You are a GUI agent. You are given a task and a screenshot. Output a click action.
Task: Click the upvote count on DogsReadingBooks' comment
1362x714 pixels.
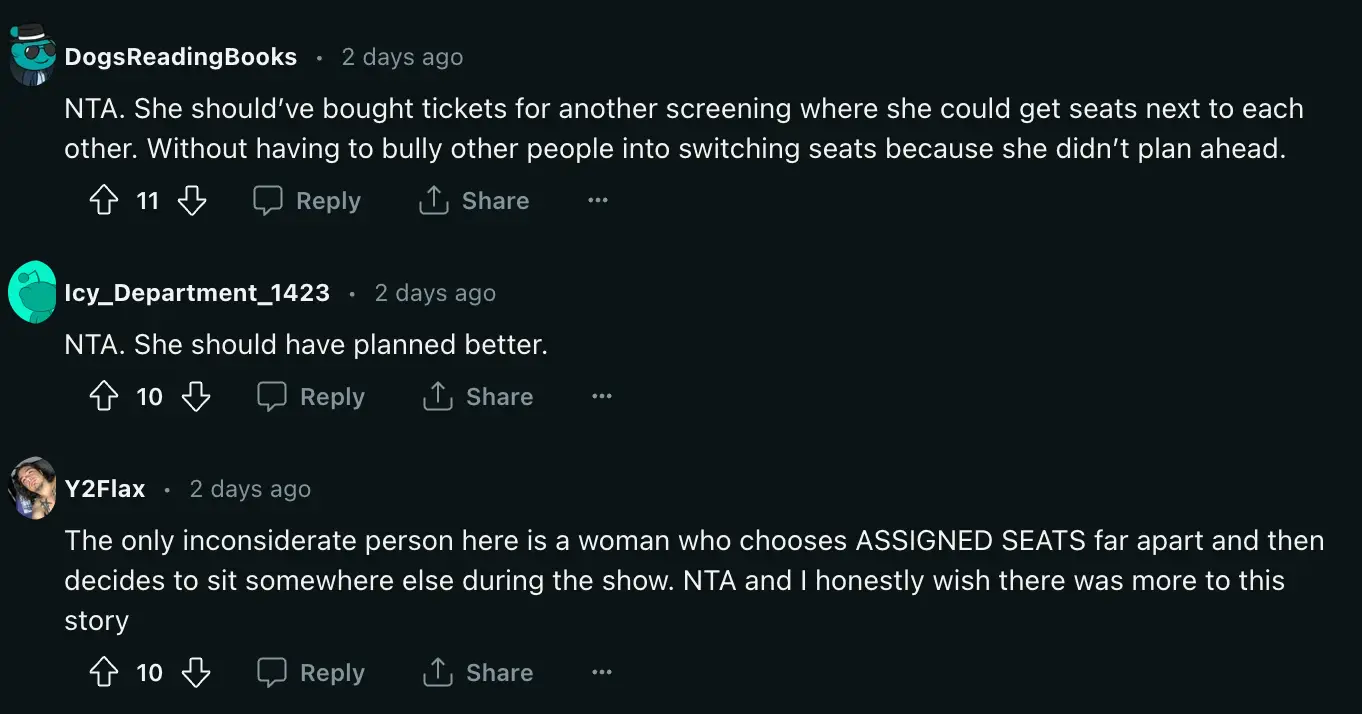148,200
